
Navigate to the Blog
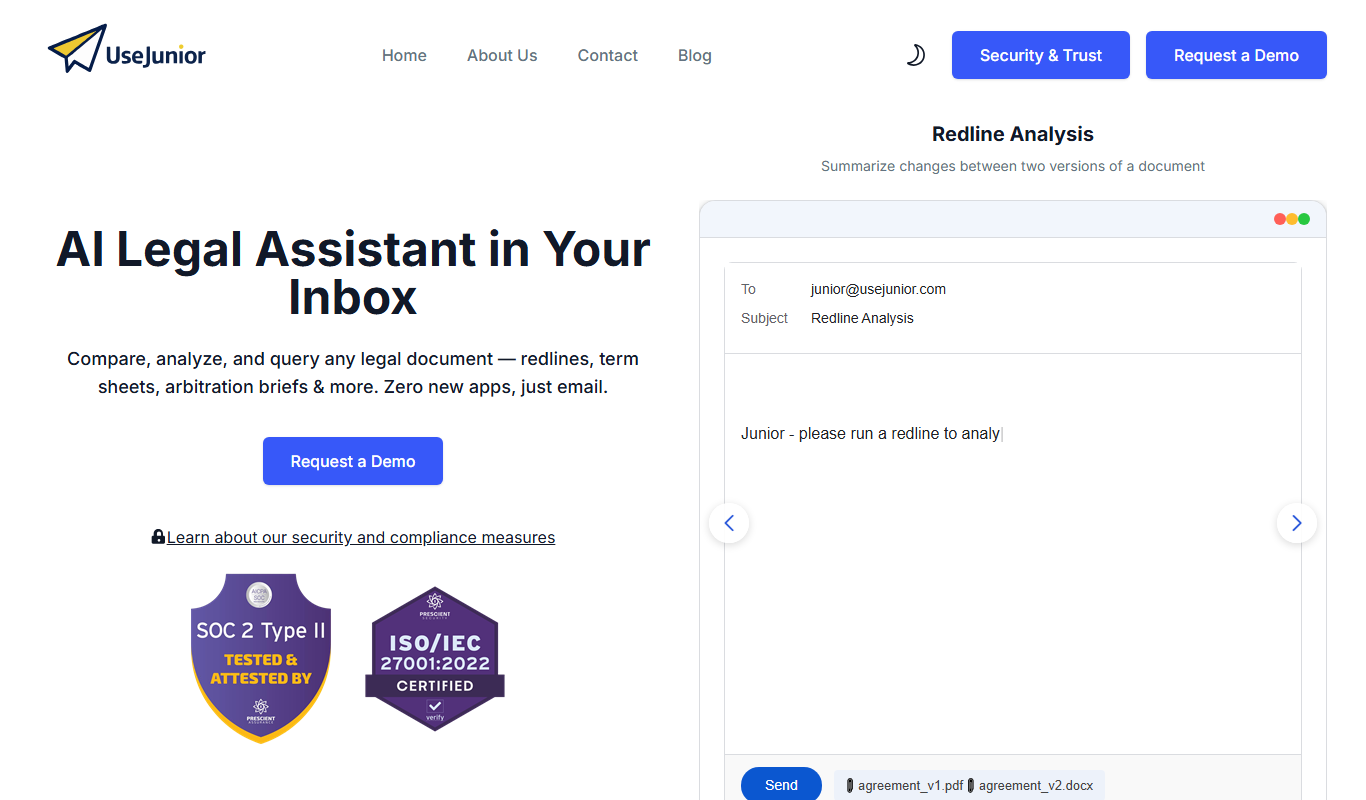point(695,55)
